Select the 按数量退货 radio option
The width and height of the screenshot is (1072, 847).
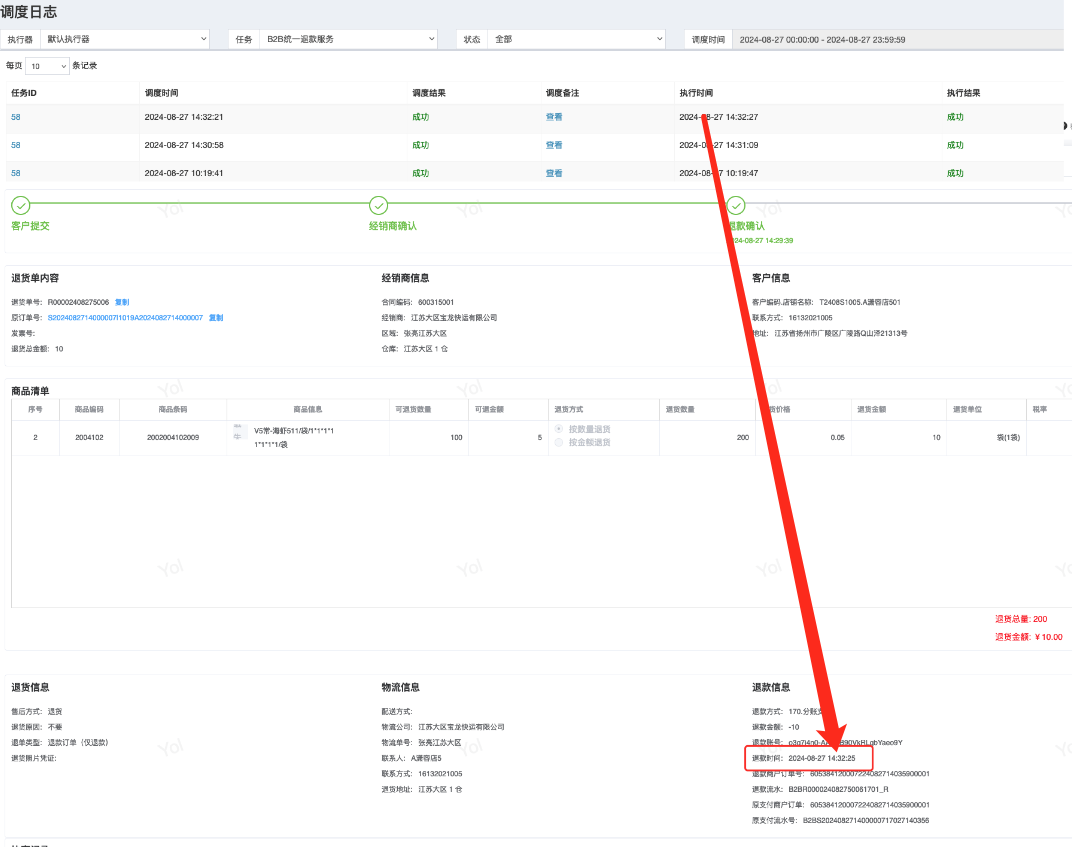[x=559, y=429]
